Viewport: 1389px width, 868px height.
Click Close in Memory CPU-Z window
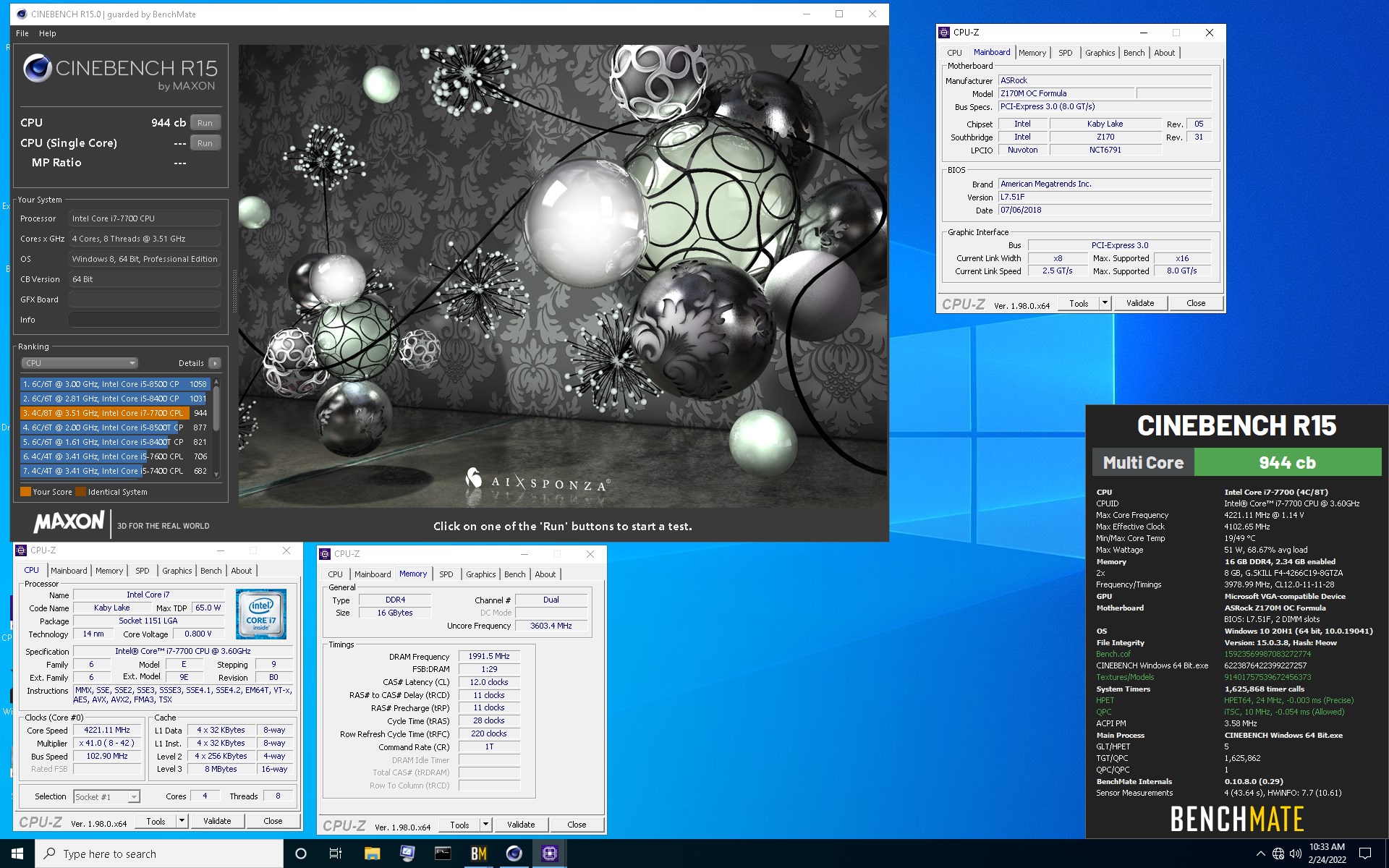[x=577, y=825]
